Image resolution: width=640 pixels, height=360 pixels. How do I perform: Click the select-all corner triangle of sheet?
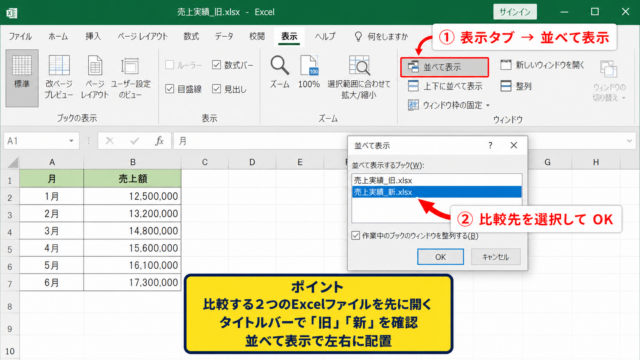tap(13, 163)
